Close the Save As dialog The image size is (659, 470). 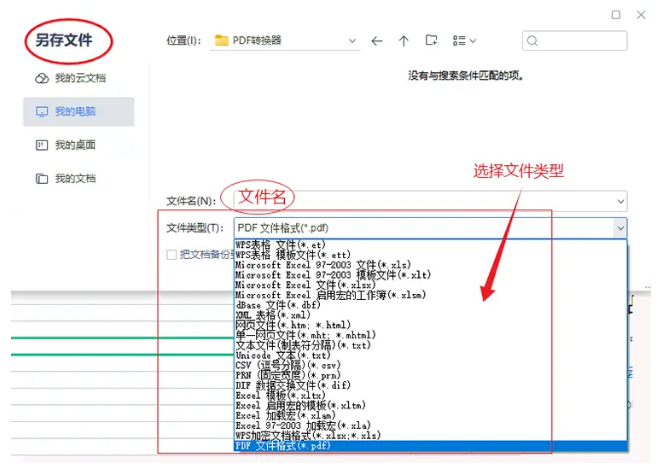tap(641, 15)
